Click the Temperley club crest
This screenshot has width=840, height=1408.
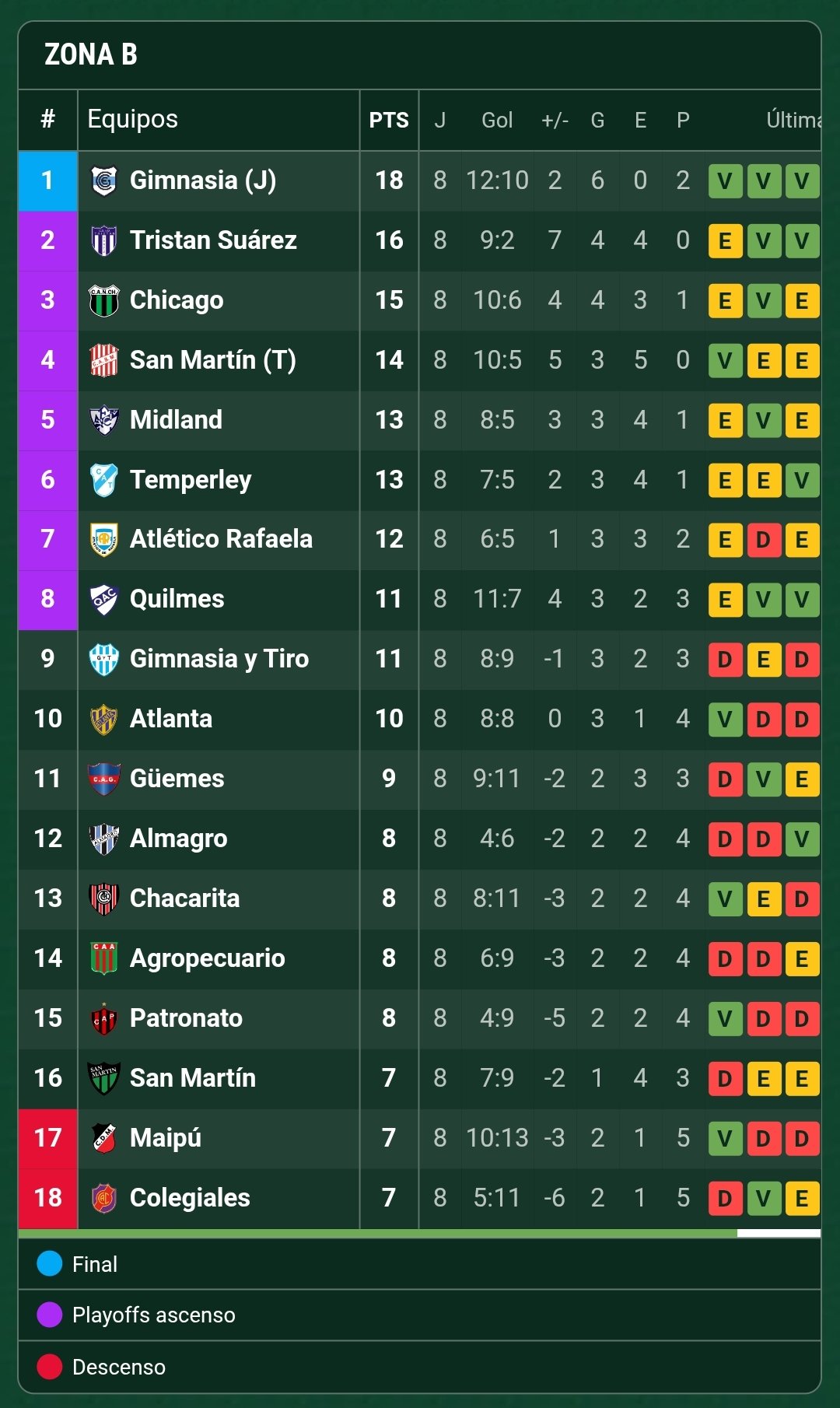coord(104,480)
